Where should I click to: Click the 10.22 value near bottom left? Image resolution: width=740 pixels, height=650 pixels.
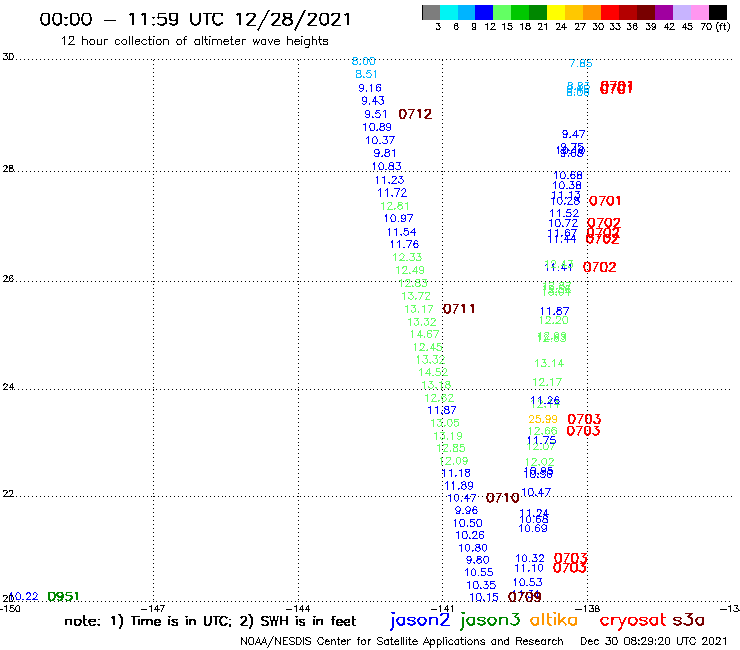pyautogui.click(x=24, y=597)
